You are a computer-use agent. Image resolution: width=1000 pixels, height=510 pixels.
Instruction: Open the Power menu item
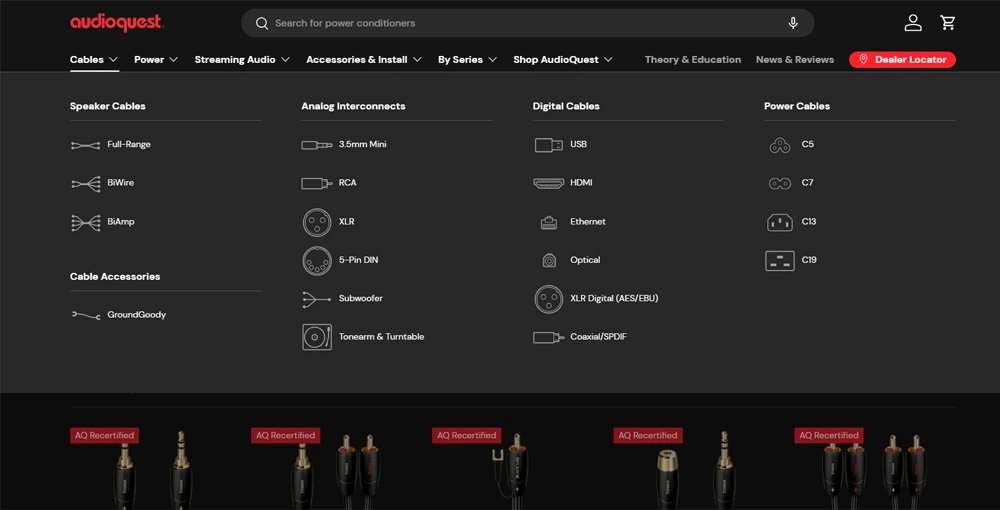[x=149, y=59]
